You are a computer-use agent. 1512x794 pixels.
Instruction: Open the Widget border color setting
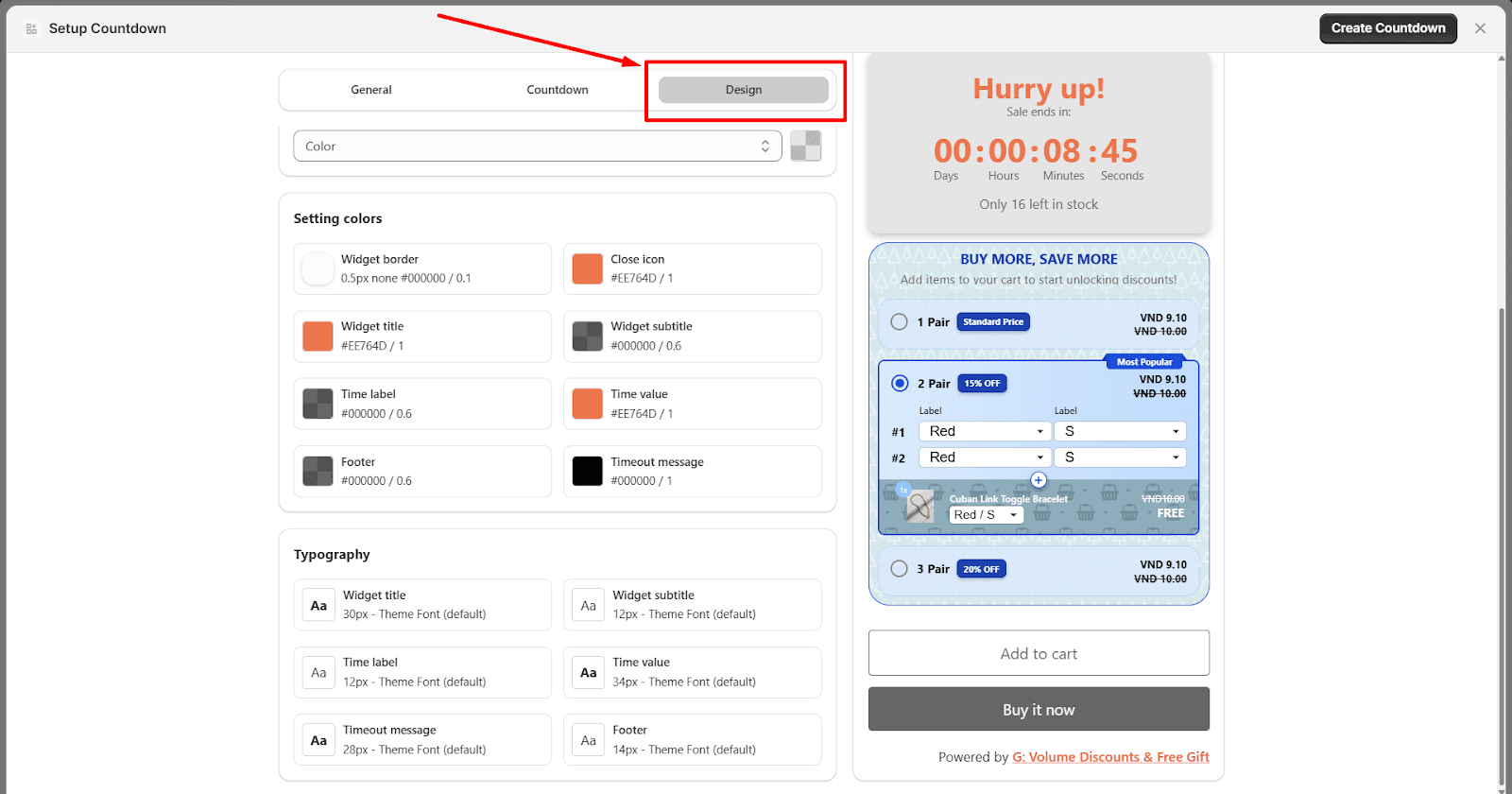click(422, 268)
